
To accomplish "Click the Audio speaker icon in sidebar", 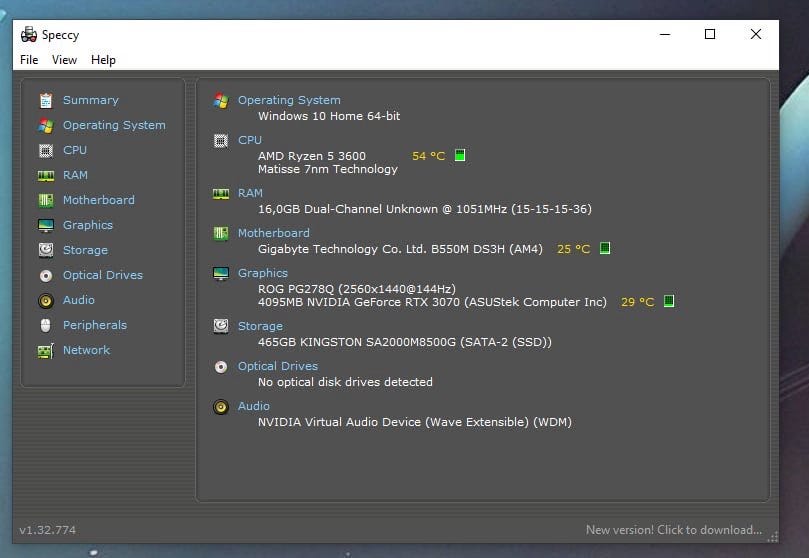I will tap(46, 301).
